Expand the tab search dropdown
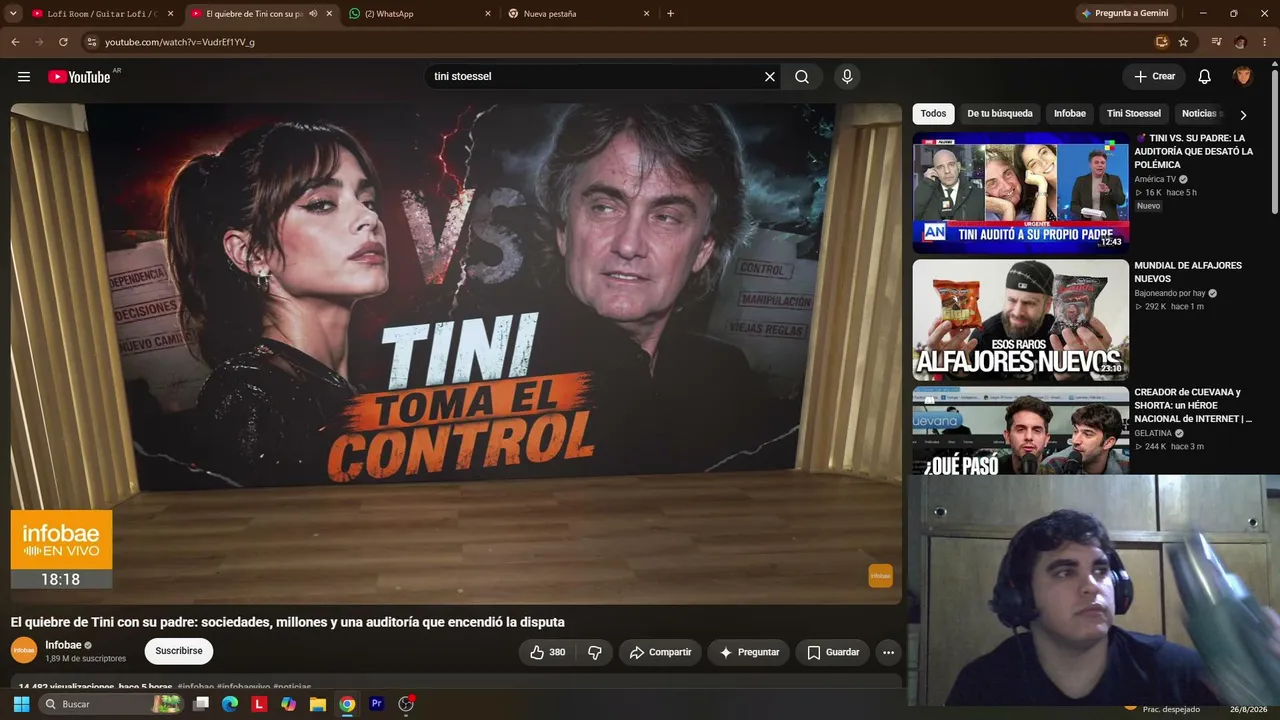 (x=13, y=14)
